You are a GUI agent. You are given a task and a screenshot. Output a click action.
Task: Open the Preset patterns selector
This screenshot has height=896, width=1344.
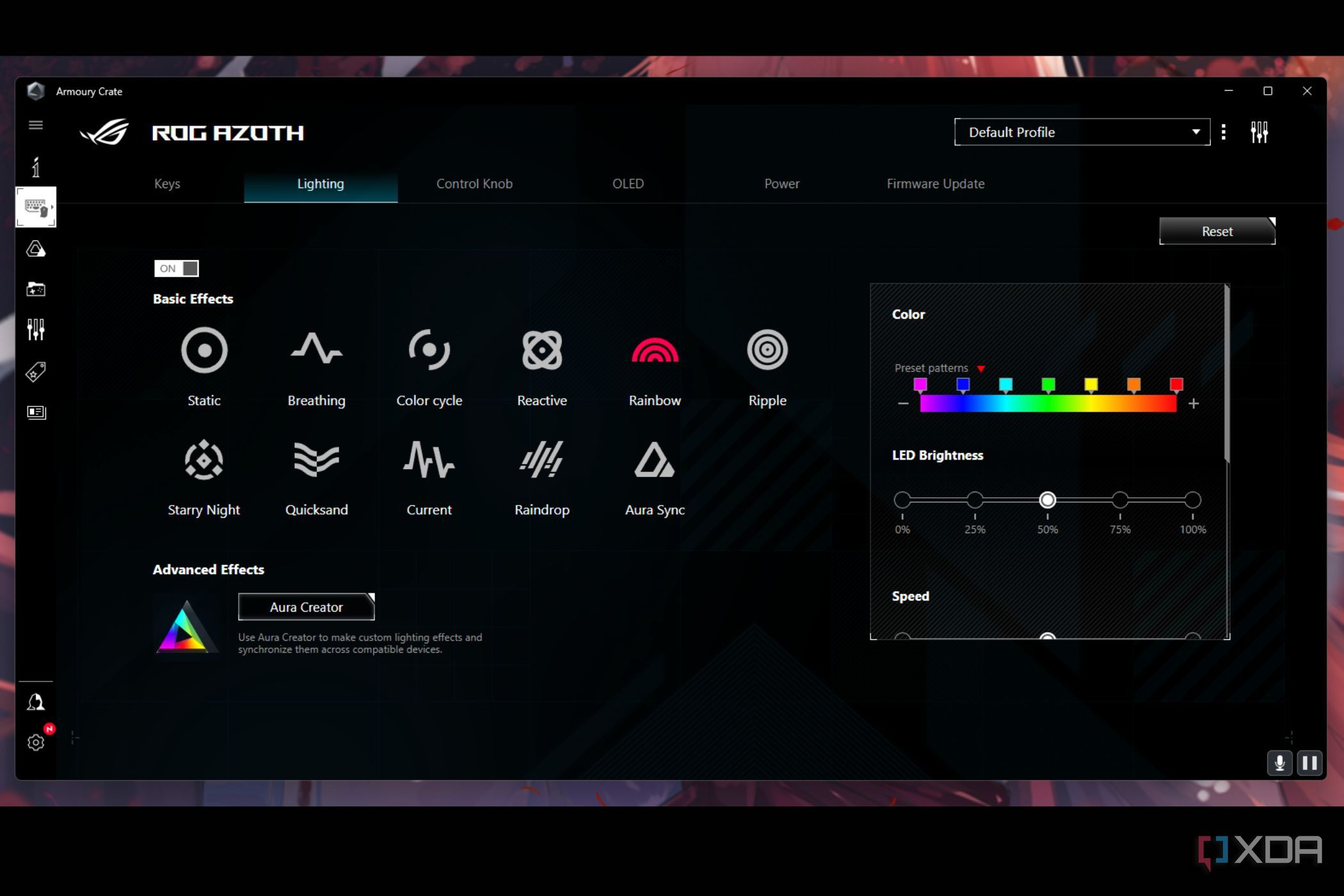980,369
